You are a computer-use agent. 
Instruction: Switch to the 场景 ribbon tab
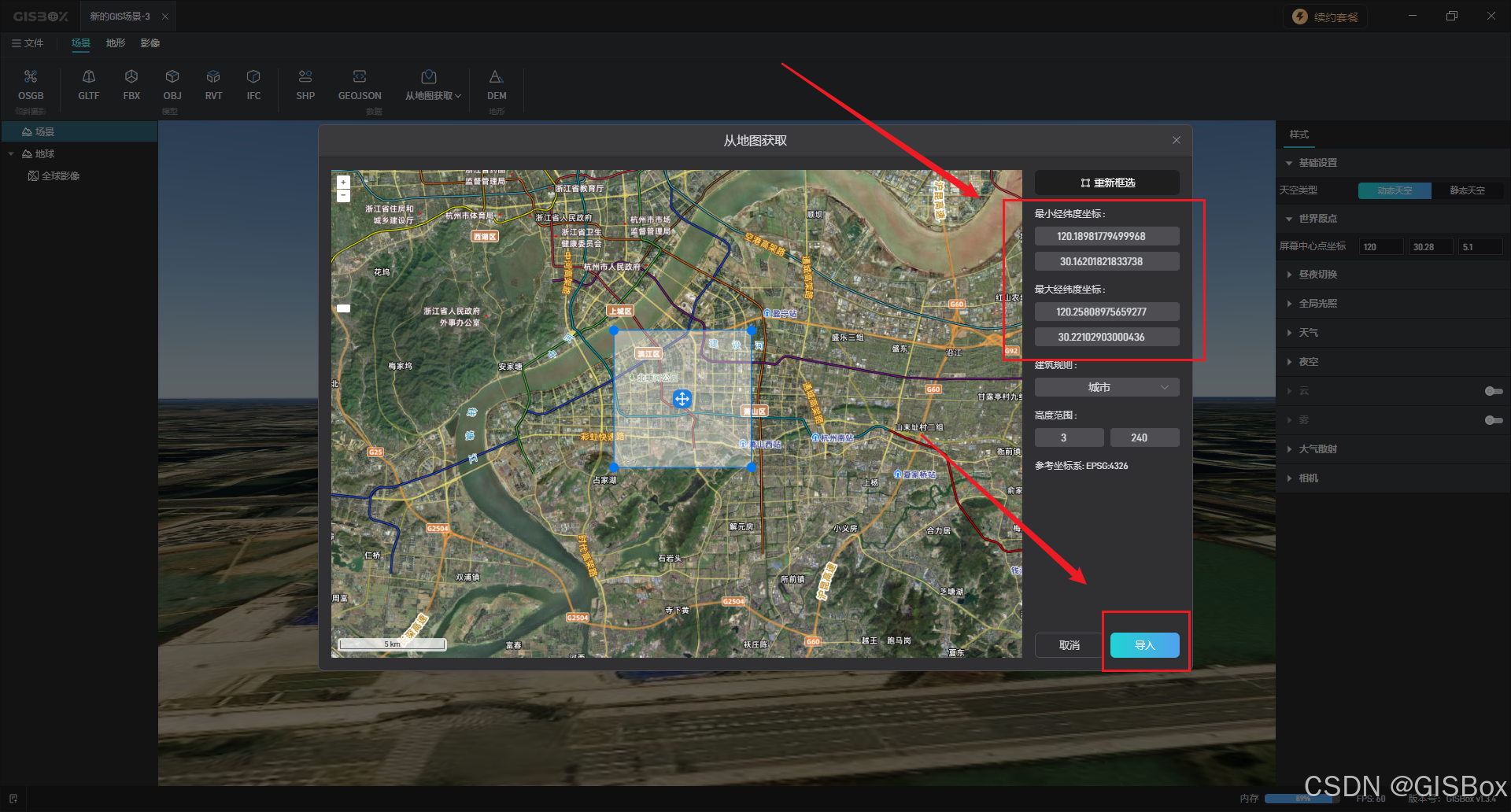point(81,43)
